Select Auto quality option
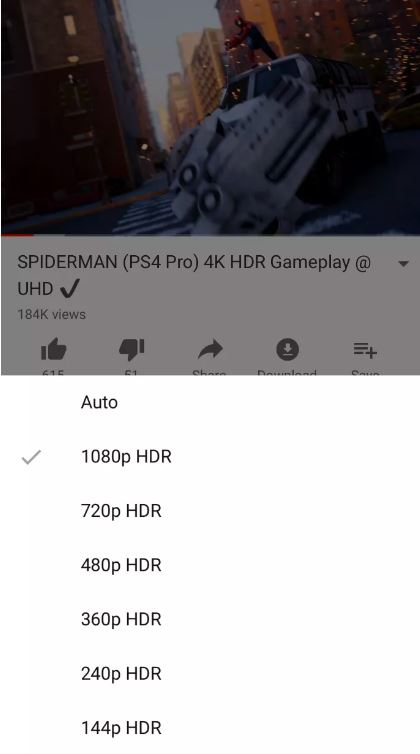 [x=210, y=402]
